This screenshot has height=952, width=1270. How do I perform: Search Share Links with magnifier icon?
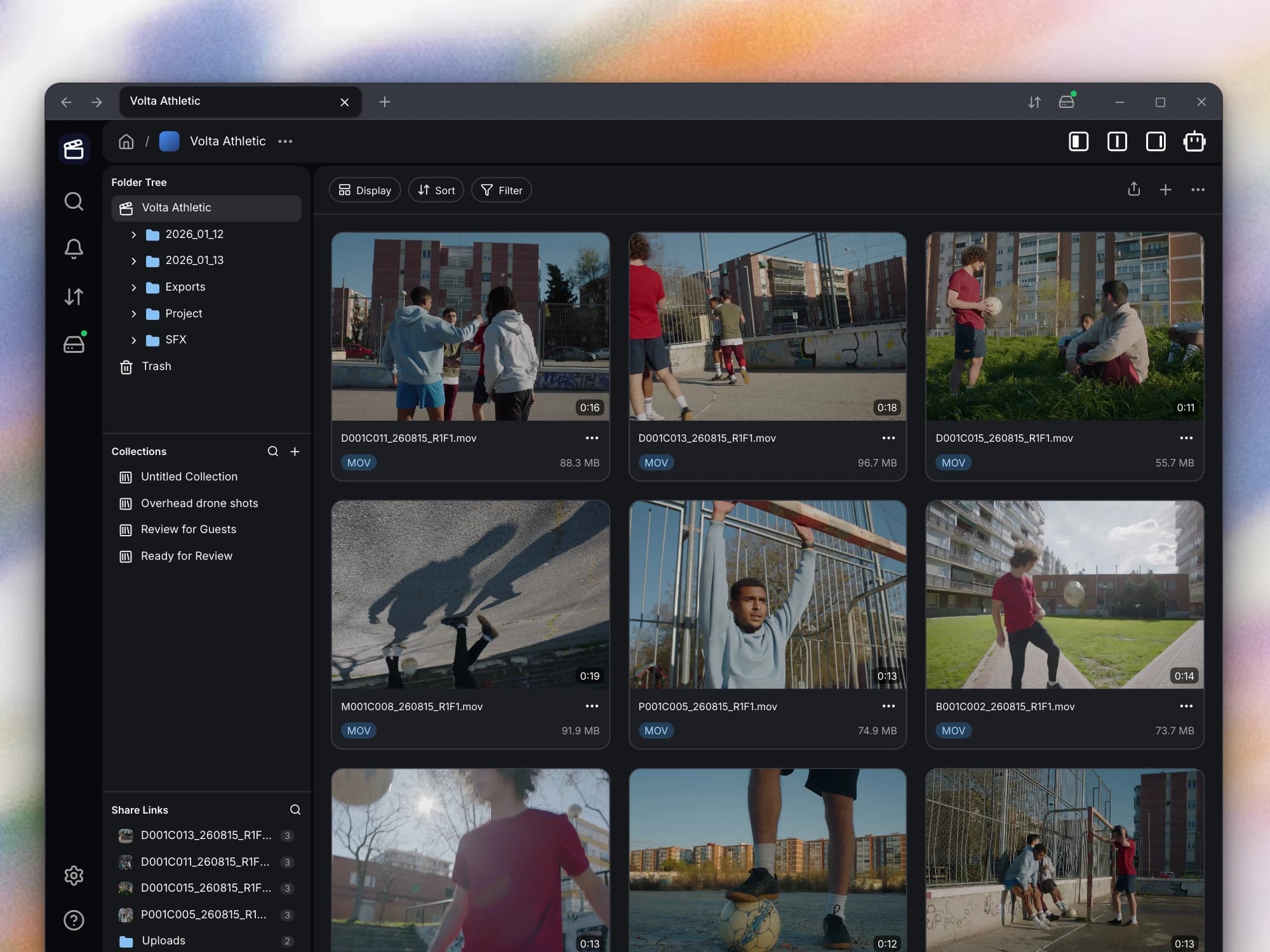295,809
